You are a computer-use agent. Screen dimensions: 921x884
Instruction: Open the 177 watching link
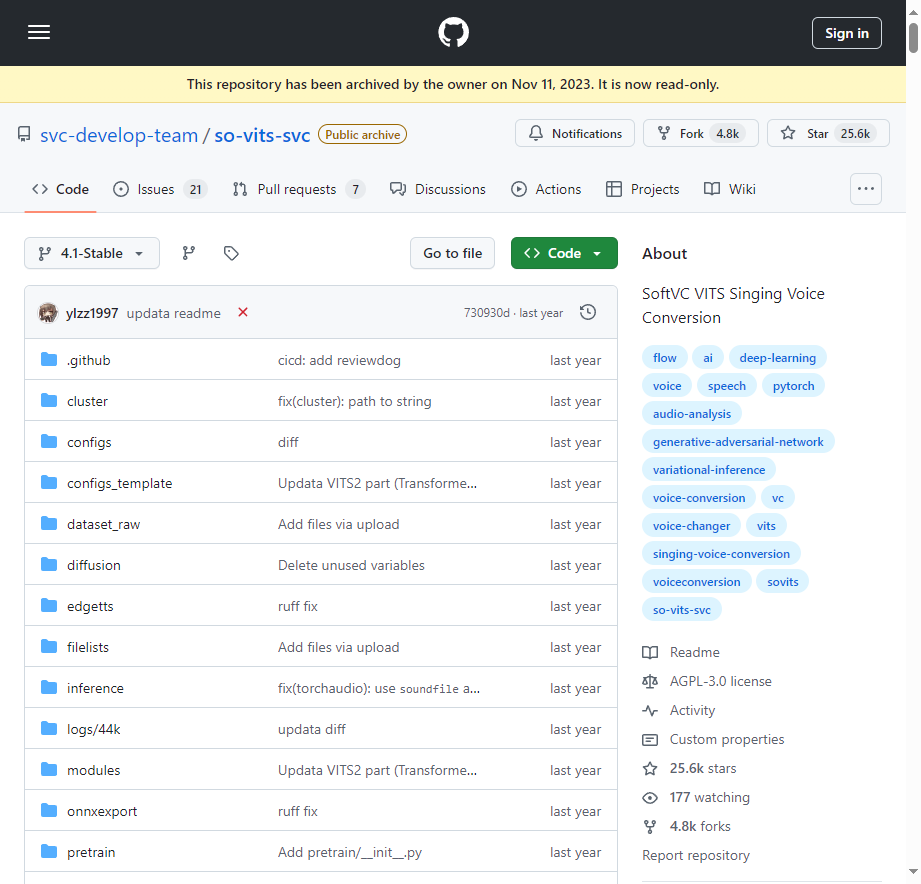696,798
